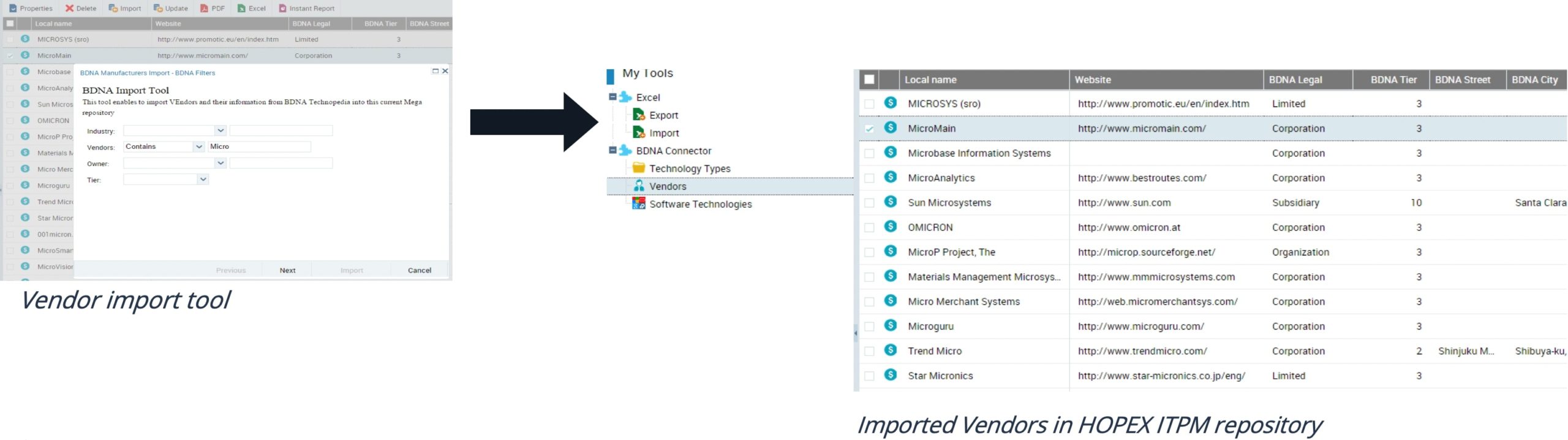The height and width of the screenshot is (440, 1568).
Task: Click the Update toolbar icon
Action: click(x=157, y=8)
